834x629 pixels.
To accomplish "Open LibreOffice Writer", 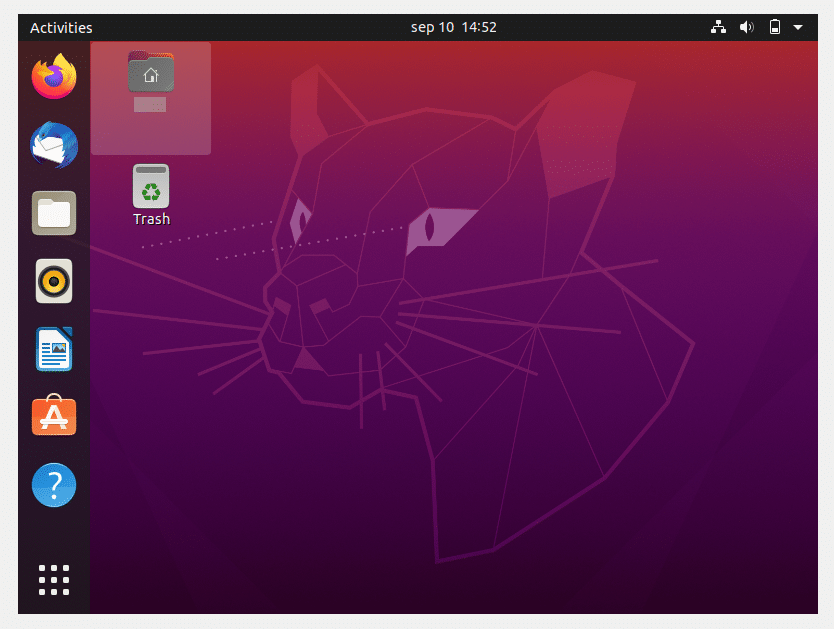I will coord(53,349).
